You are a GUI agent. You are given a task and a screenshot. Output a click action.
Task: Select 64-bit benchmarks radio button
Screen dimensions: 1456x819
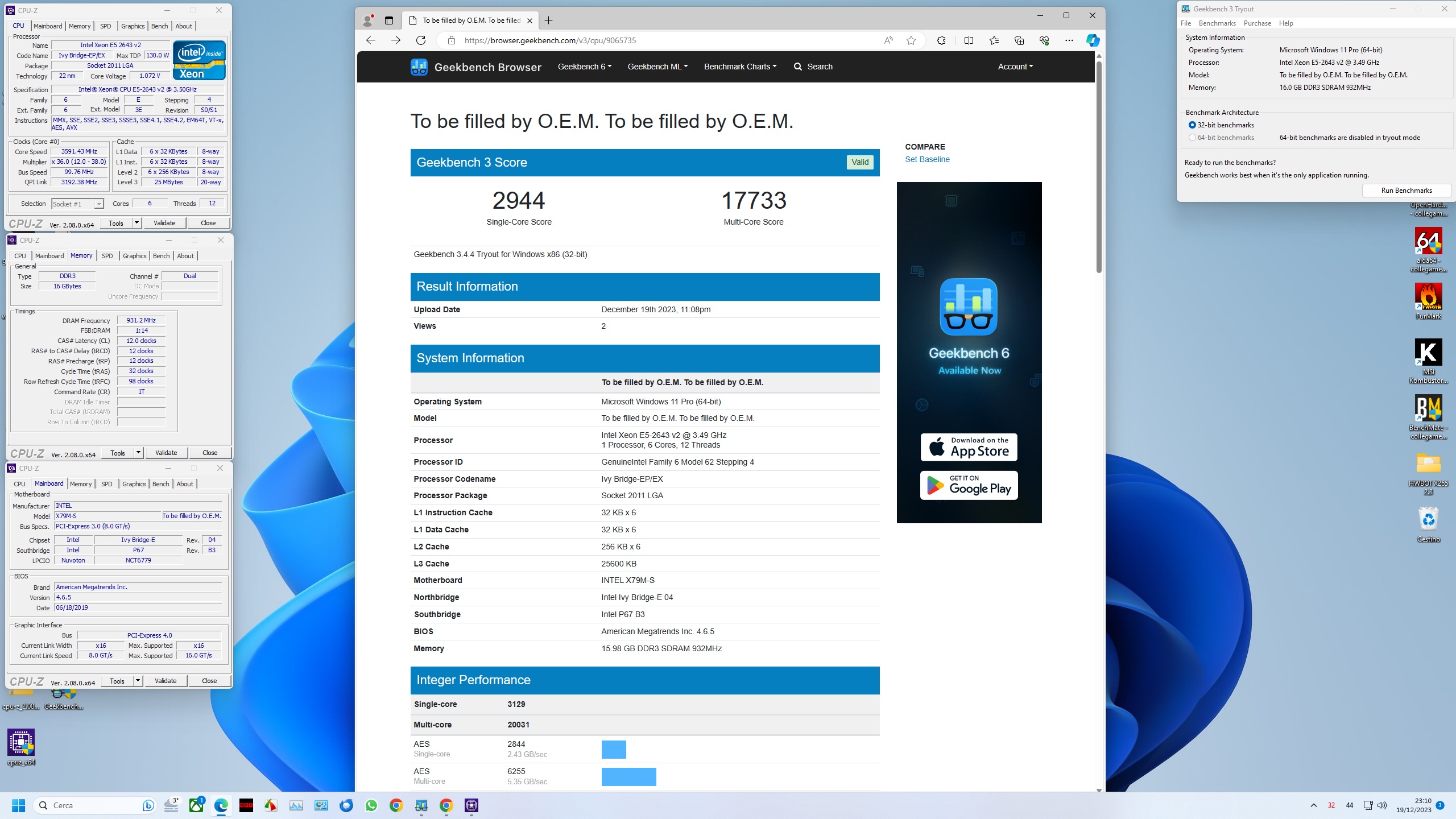click(1192, 138)
